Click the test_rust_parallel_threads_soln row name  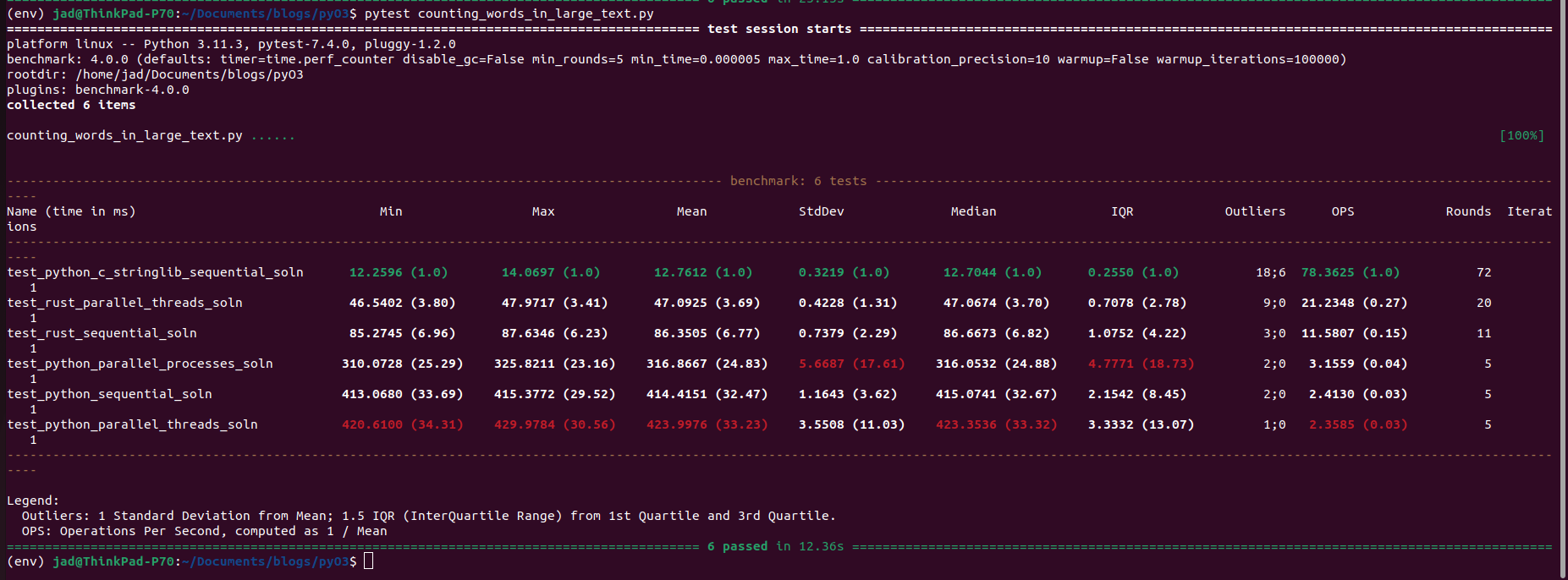124,303
